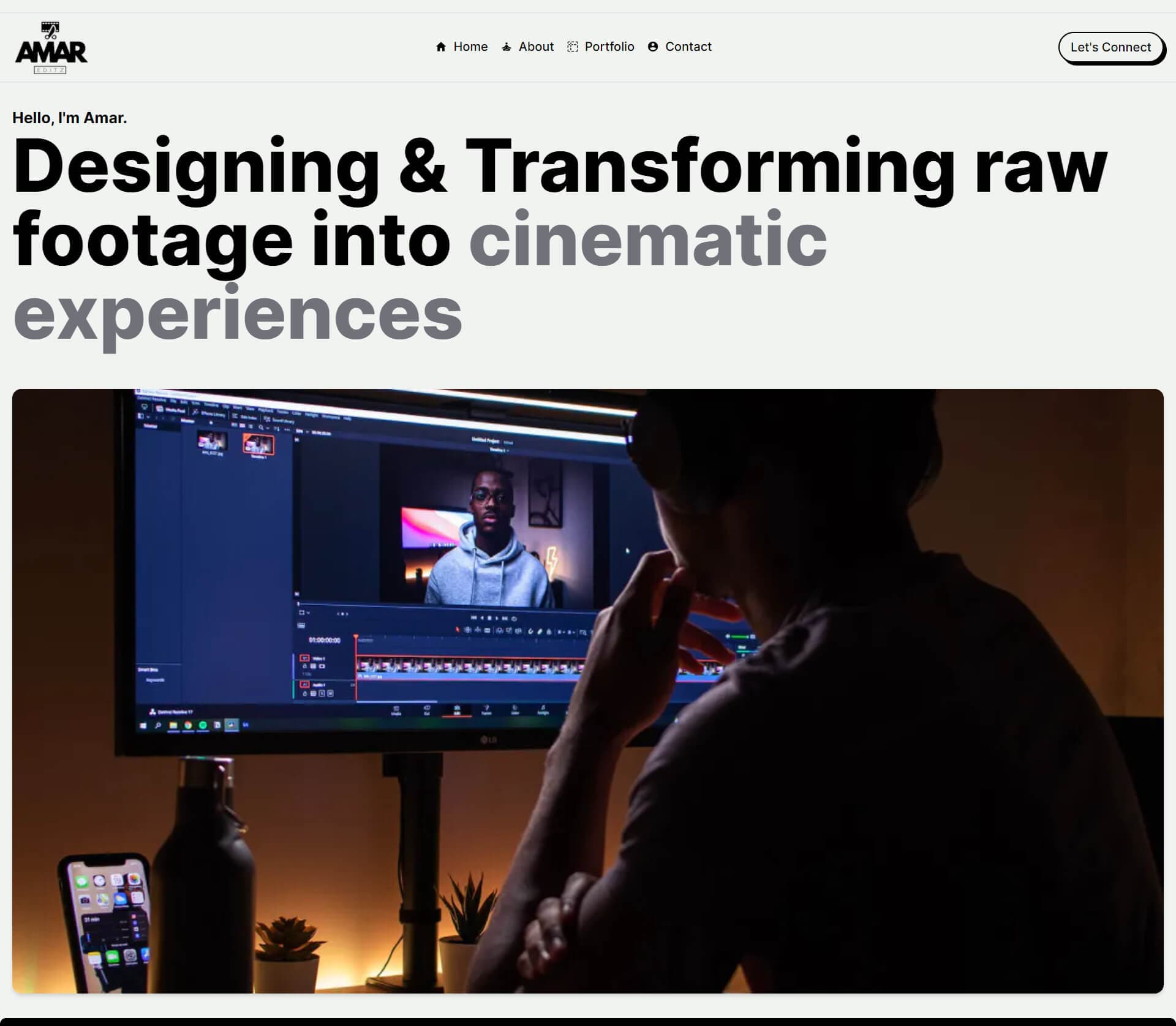
Task: Click the gray word 'experiences' in headline
Action: coord(237,314)
